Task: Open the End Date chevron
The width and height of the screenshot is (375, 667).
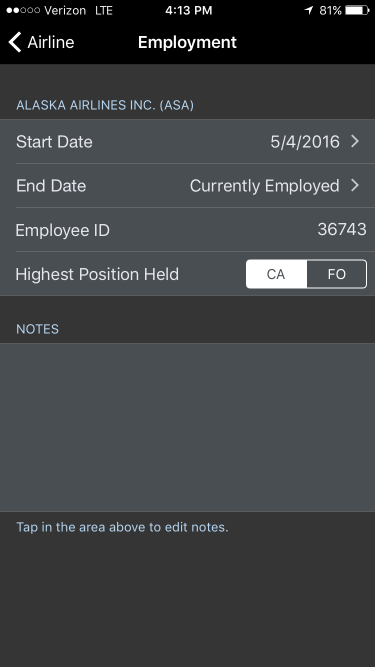Action: point(355,186)
